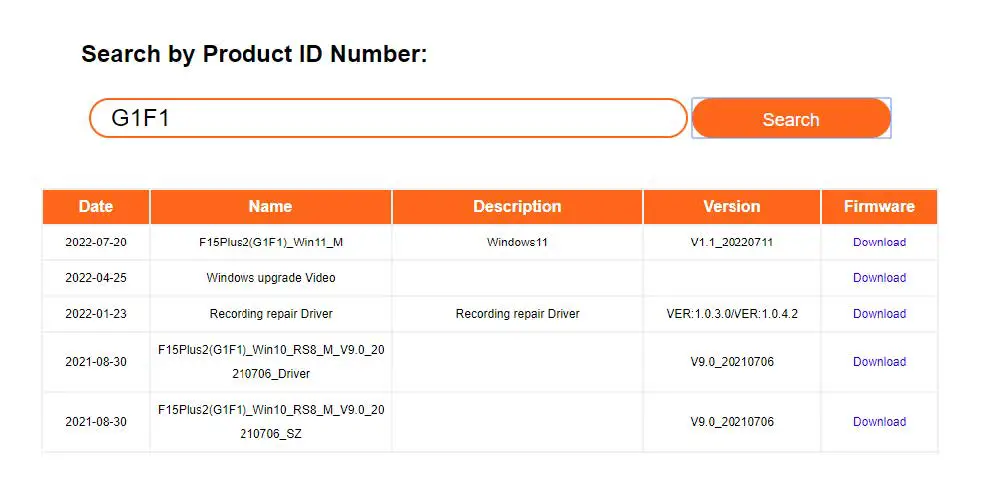
Task: Click the VER:1.0.3.0/VER:1.0.4.2 version cell
Action: pos(732,314)
